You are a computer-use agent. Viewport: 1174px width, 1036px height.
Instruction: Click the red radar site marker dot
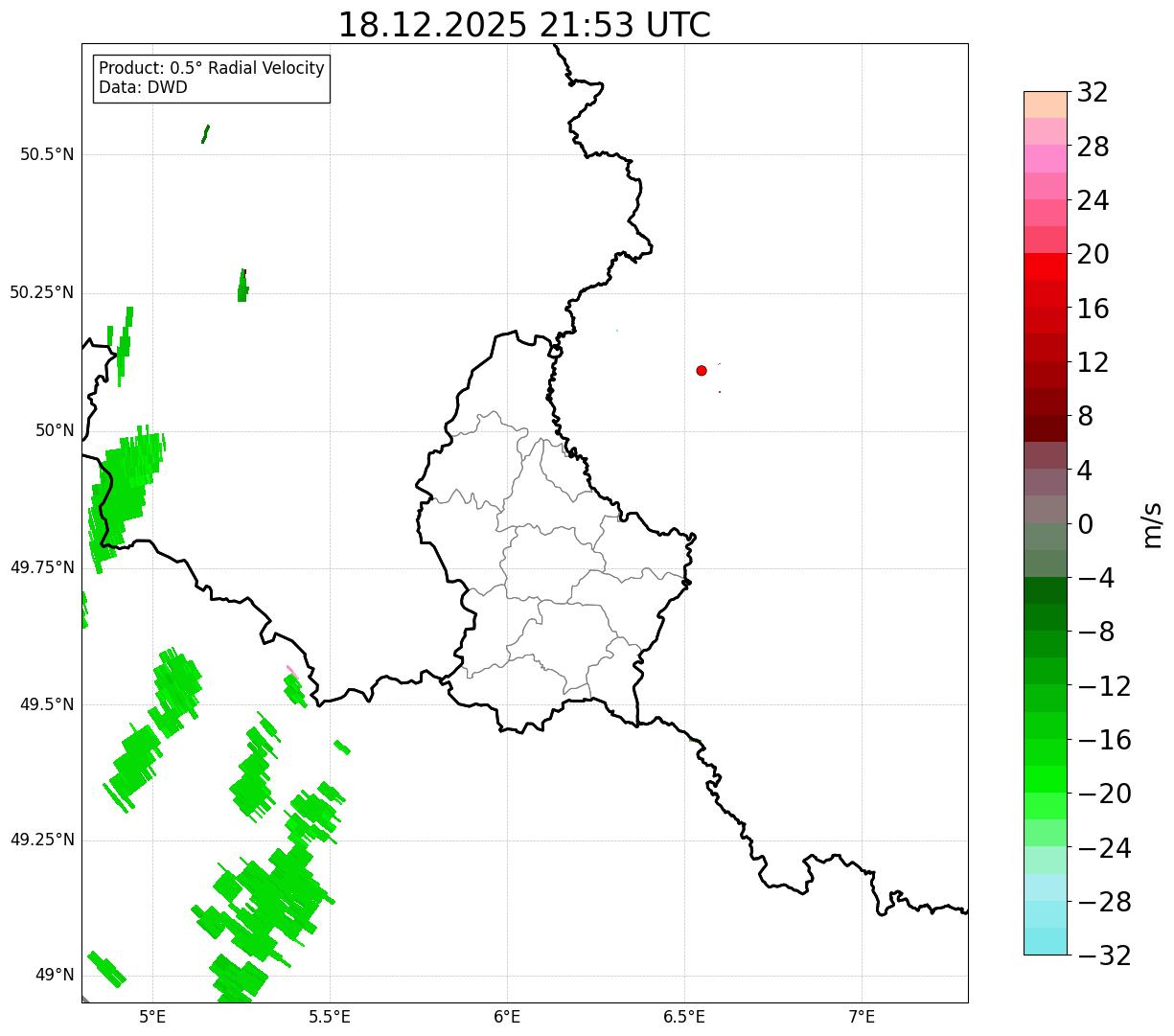(x=702, y=370)
